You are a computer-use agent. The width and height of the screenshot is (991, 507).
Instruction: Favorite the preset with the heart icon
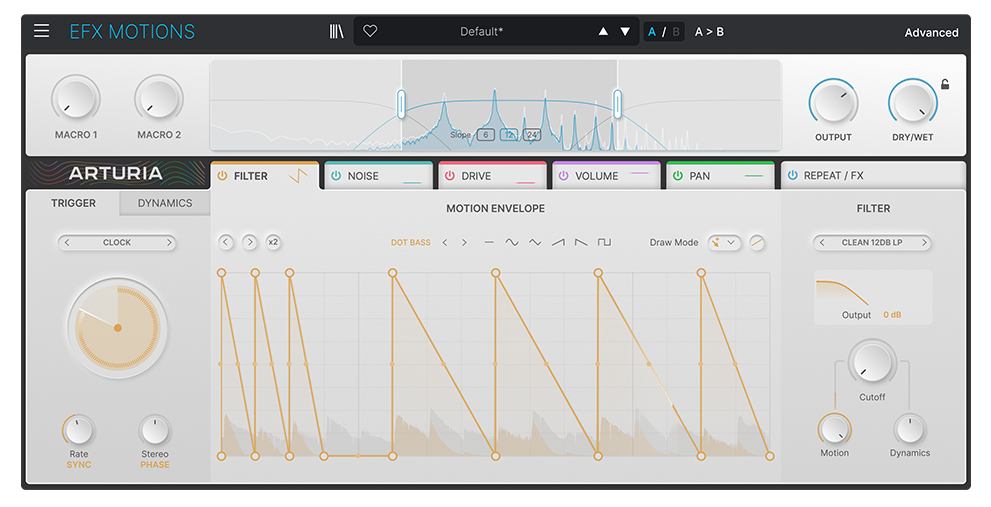click(370, 32)
